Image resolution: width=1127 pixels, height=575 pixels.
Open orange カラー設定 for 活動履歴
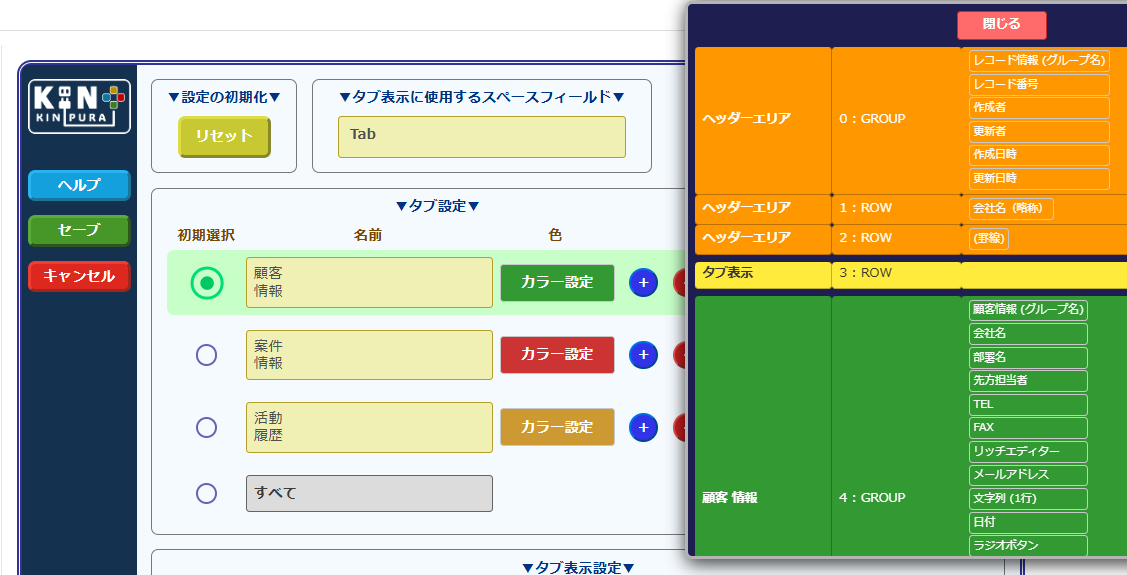557,427
